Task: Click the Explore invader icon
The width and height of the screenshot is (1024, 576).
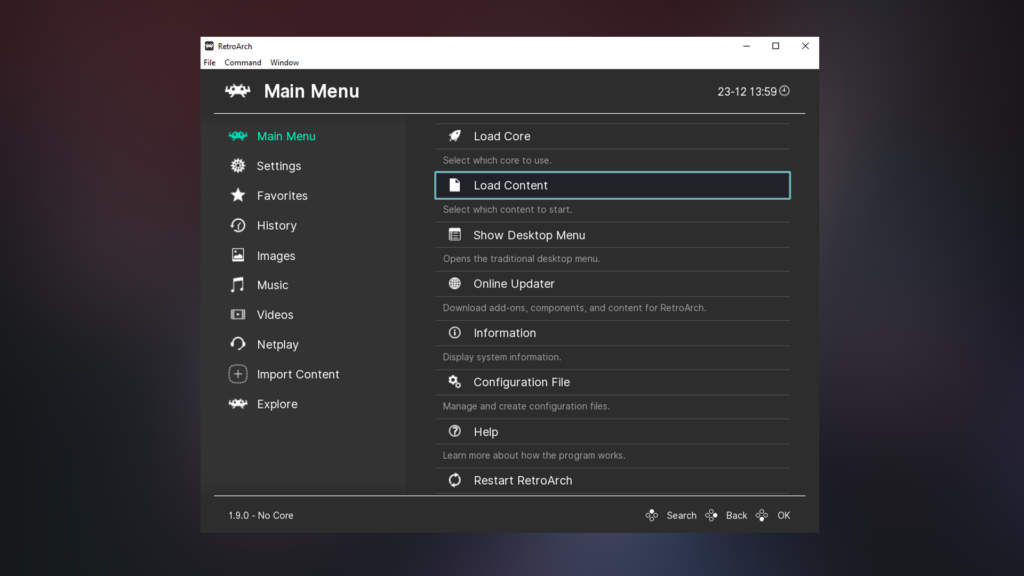Action: (x=238, y=404)
